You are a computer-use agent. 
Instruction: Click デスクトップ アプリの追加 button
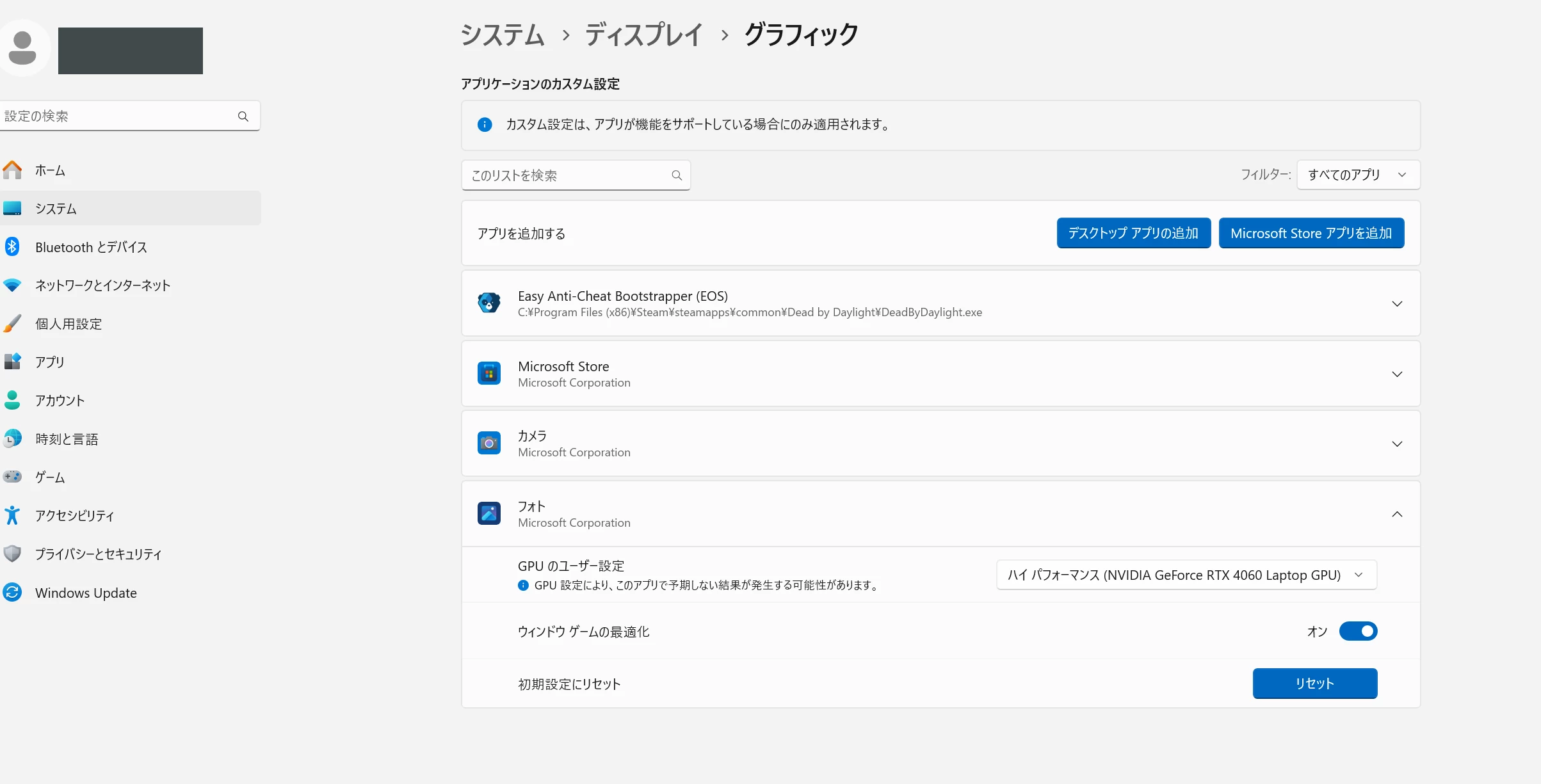pyautogui.click(x=1133, y=234)
